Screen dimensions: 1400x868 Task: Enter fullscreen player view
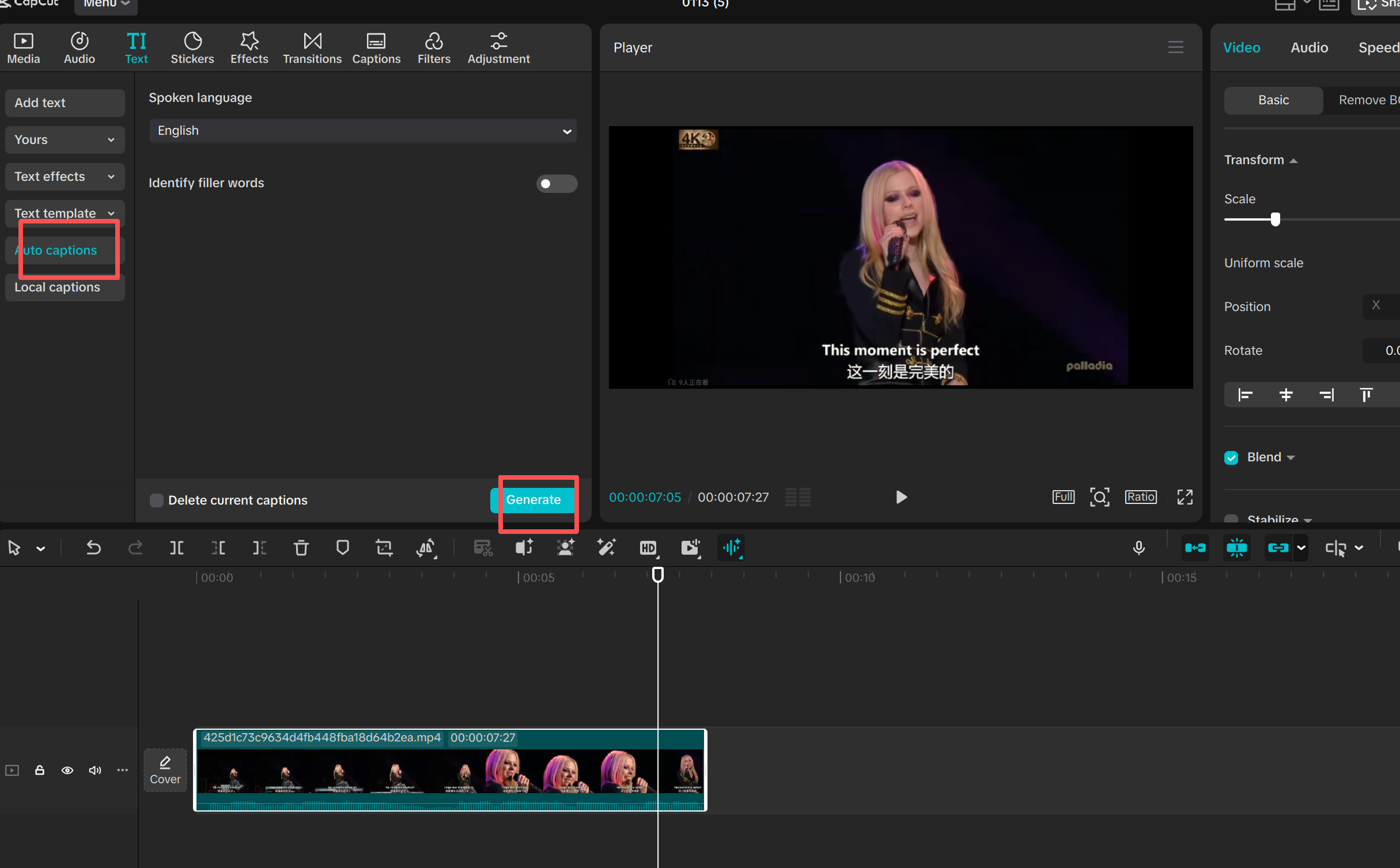pyautogui.click(x=1185, y=497)
